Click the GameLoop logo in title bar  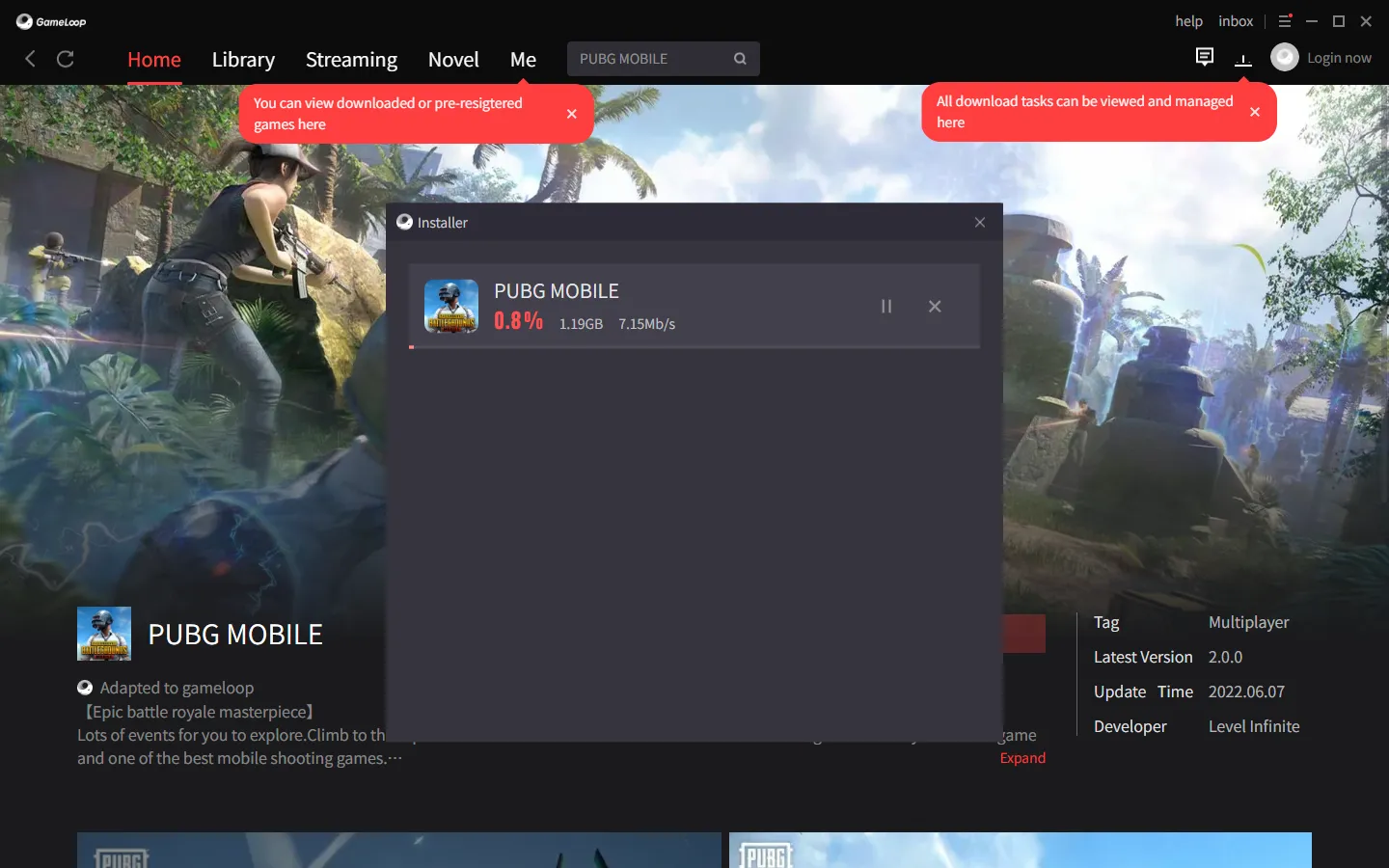(x=51, y=21)
